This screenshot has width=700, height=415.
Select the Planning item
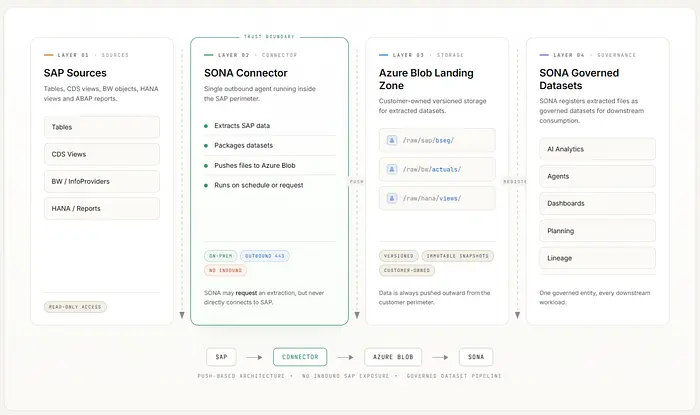tap(597, 231)
